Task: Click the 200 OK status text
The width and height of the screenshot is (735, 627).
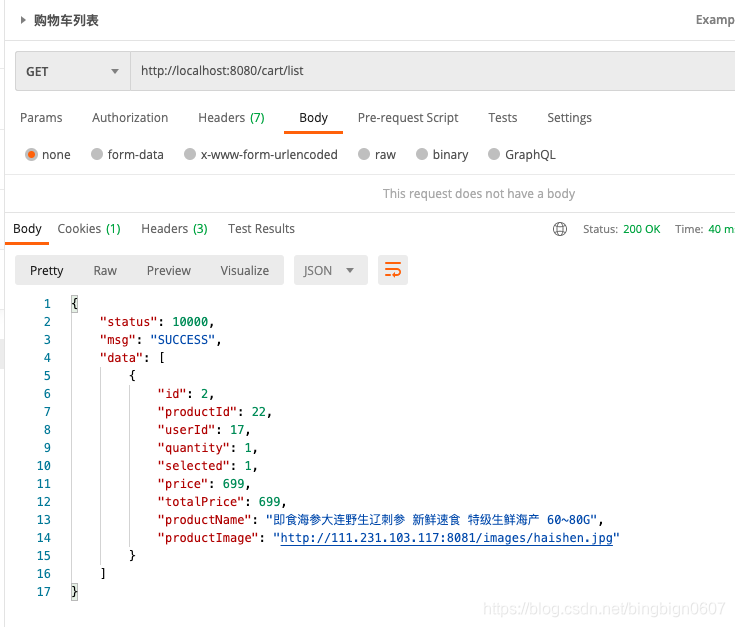Action: [x=641, y=229]
